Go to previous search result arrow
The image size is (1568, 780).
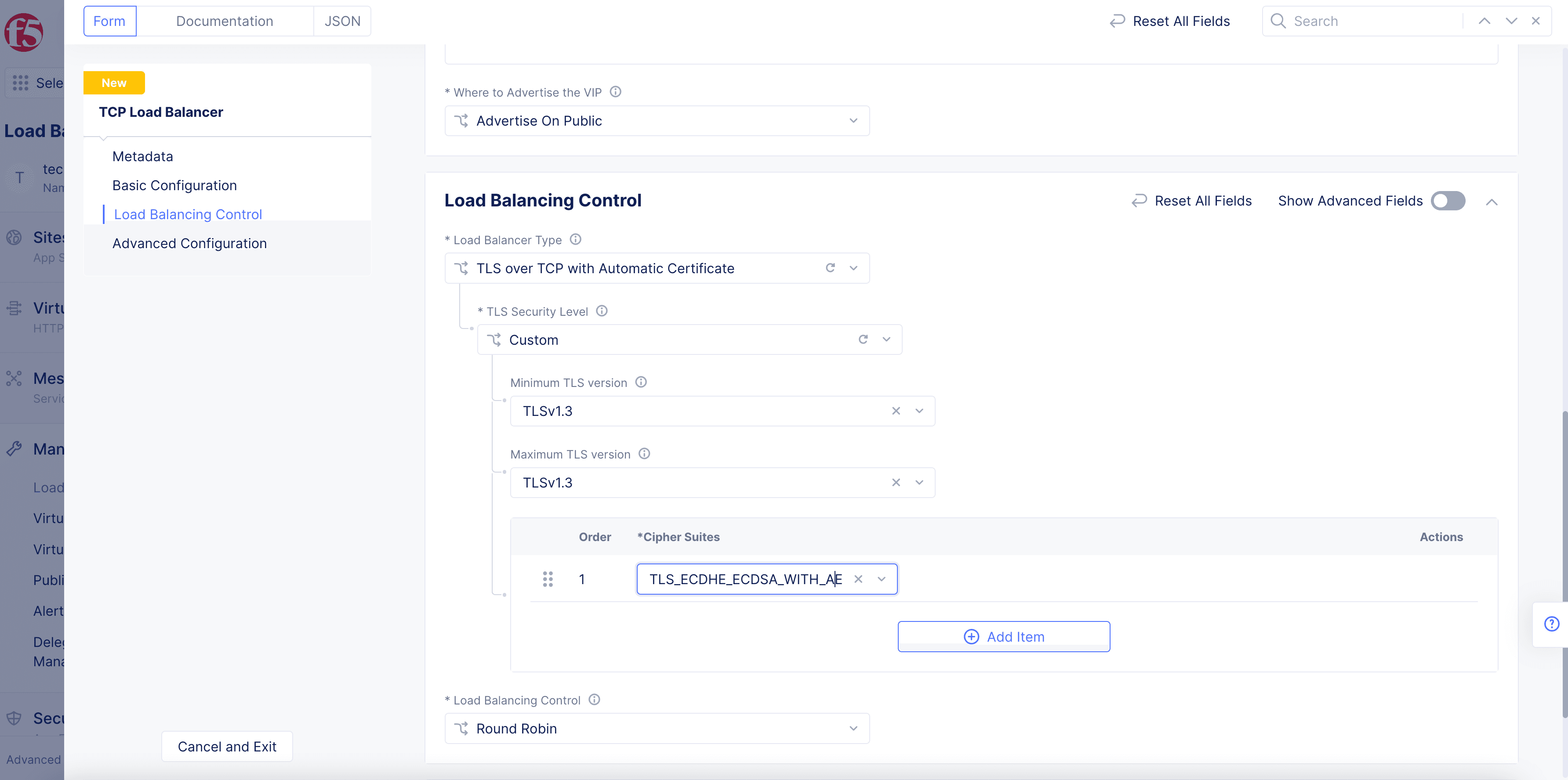click(x=1484, y=21)
